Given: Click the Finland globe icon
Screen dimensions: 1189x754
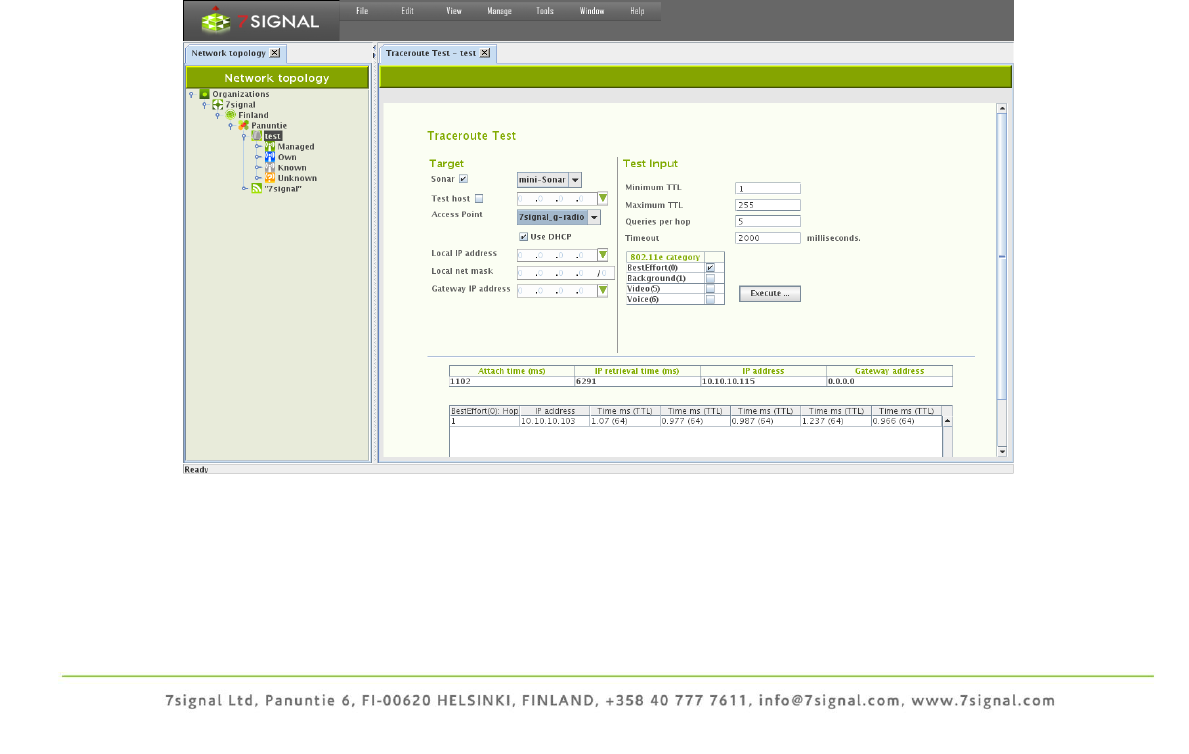Looking at the screenshot, I should click(231, 115).
